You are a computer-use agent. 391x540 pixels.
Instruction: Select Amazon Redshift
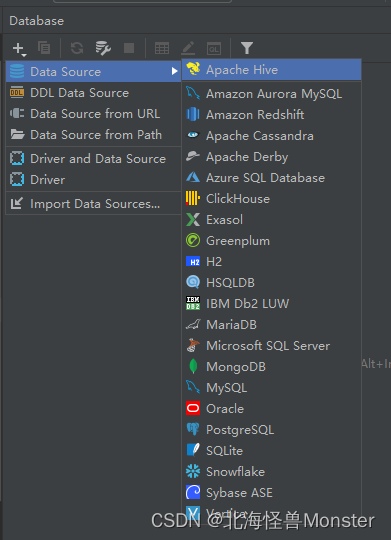(271, 115)
